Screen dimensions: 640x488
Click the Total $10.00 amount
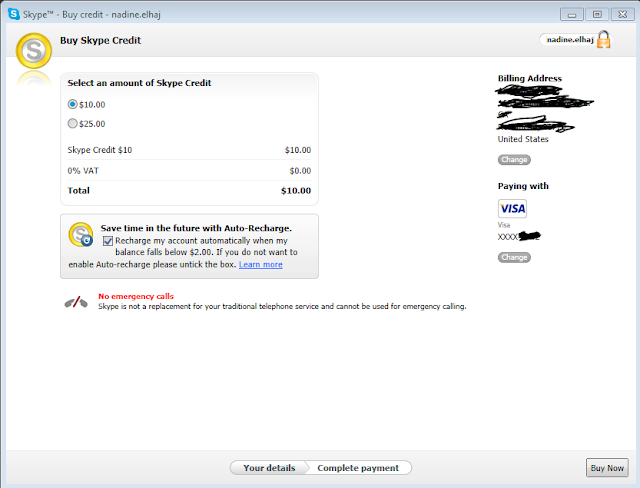pyautogui.click(x=296, y=191)
